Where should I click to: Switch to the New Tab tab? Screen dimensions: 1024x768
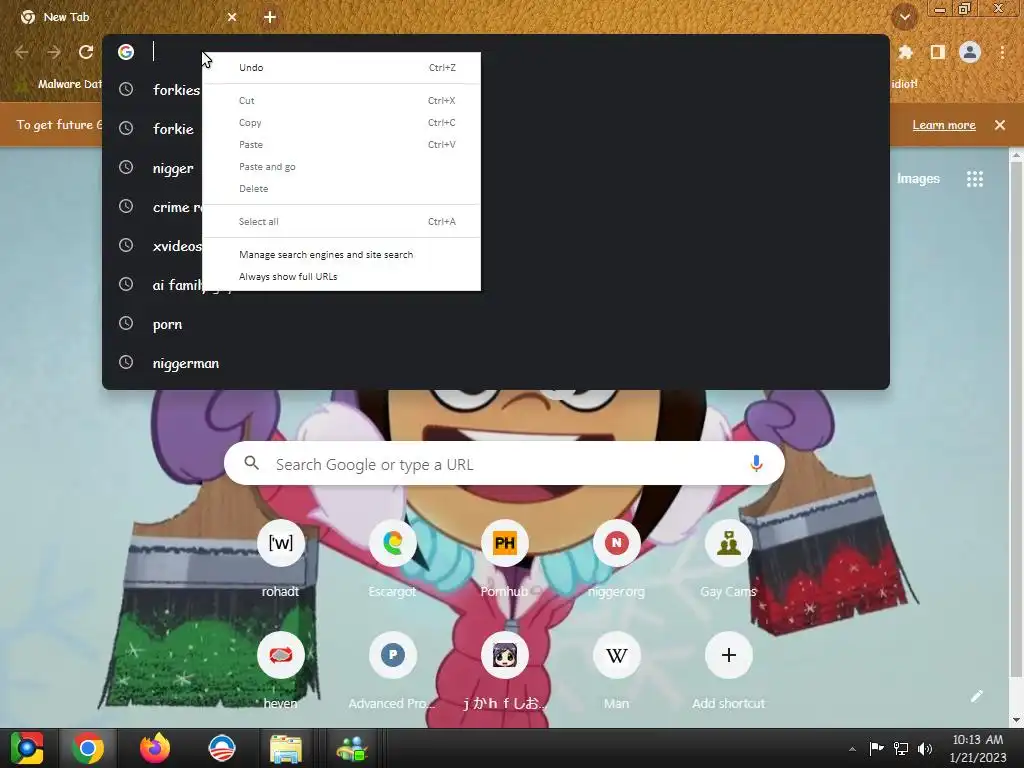click(x=124, y=17)
